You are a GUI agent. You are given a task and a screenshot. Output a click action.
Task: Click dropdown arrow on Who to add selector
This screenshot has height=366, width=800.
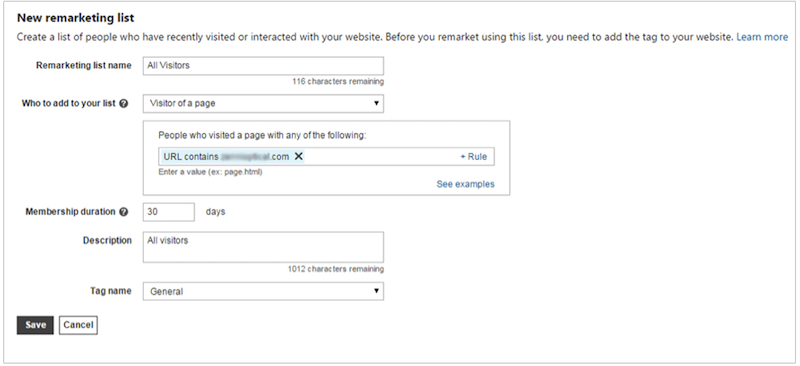pos(376,103)
